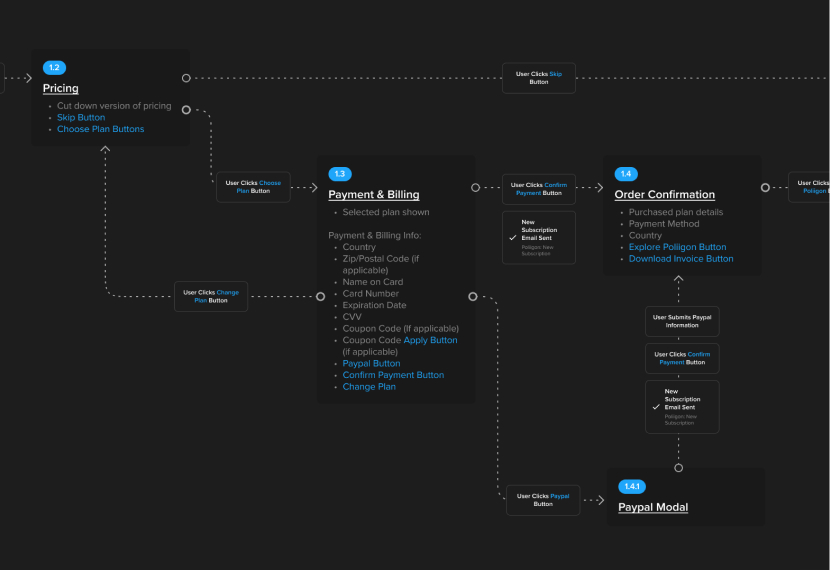Click the Choose Plan Buttons link
Viewport: 830px width, 571px height.
[x=101, y=129]
